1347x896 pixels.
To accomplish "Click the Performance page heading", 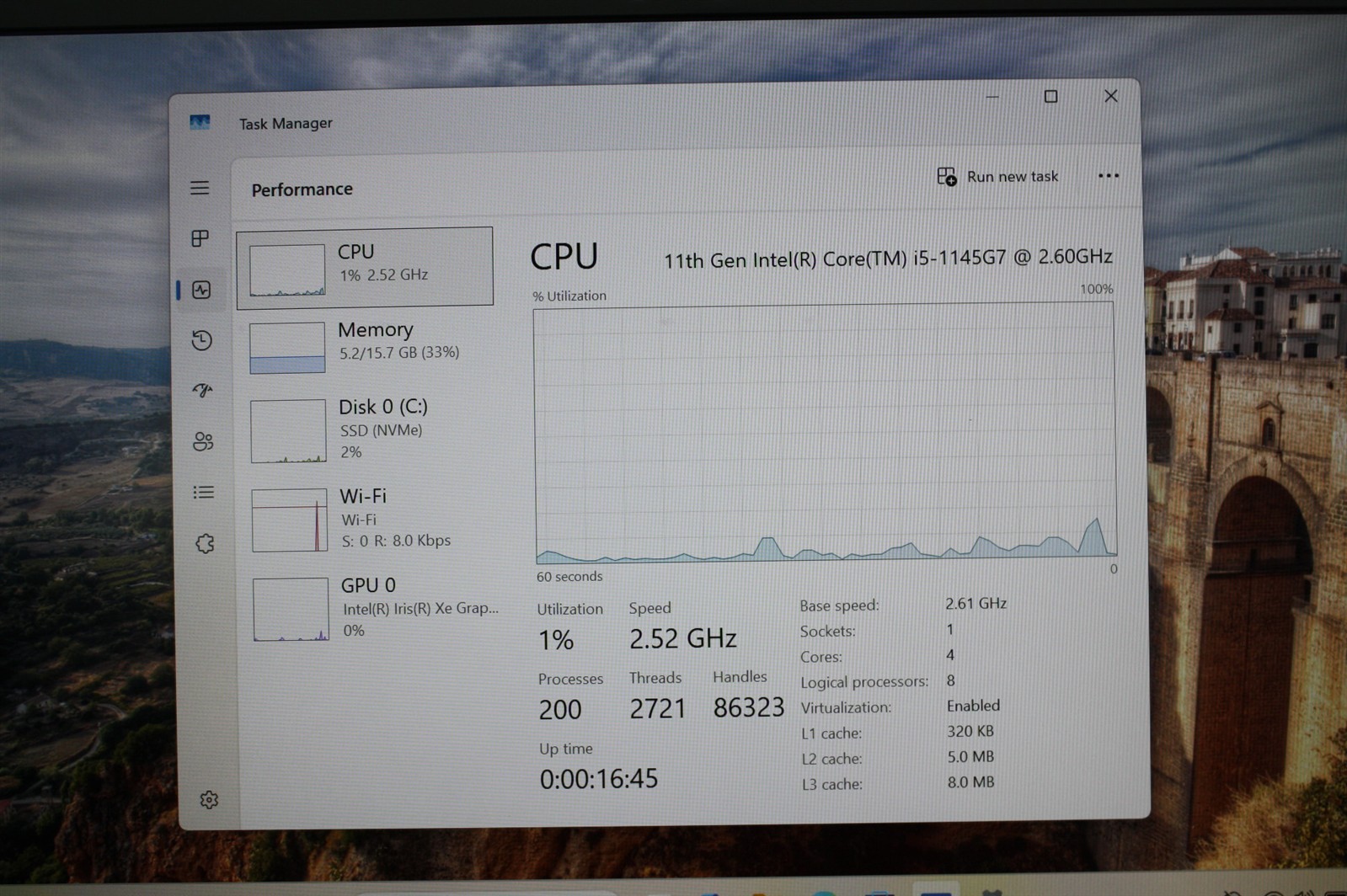I will pyautogui.click(x=302, y=189).
